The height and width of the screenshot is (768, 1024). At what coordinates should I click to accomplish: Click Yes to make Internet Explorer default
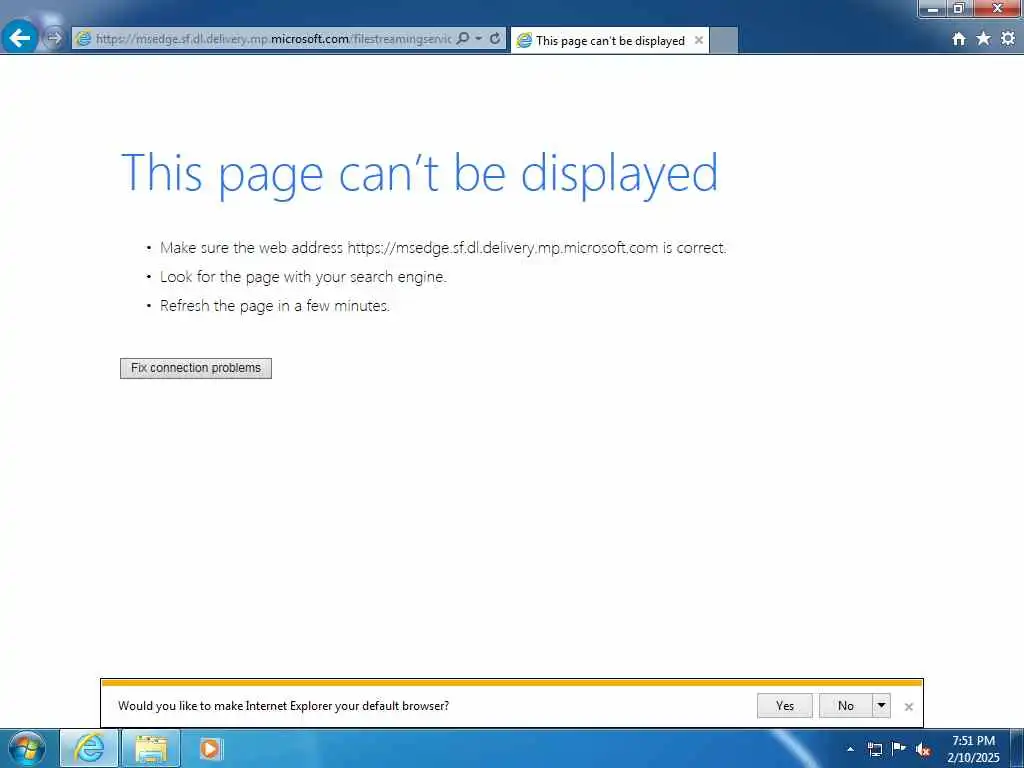(785, 706)
